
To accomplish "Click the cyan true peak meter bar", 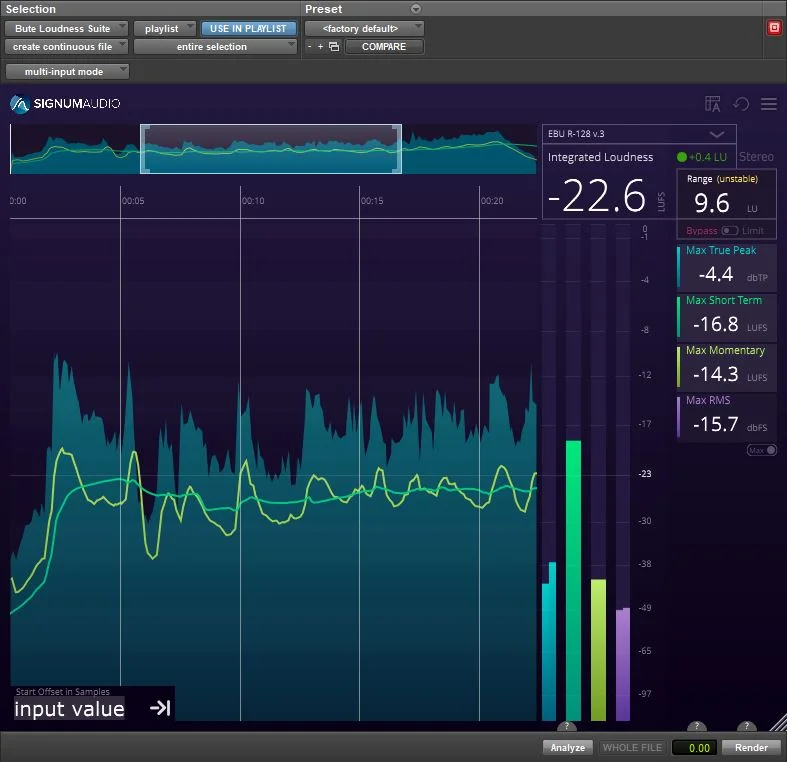I will [549, 641].
